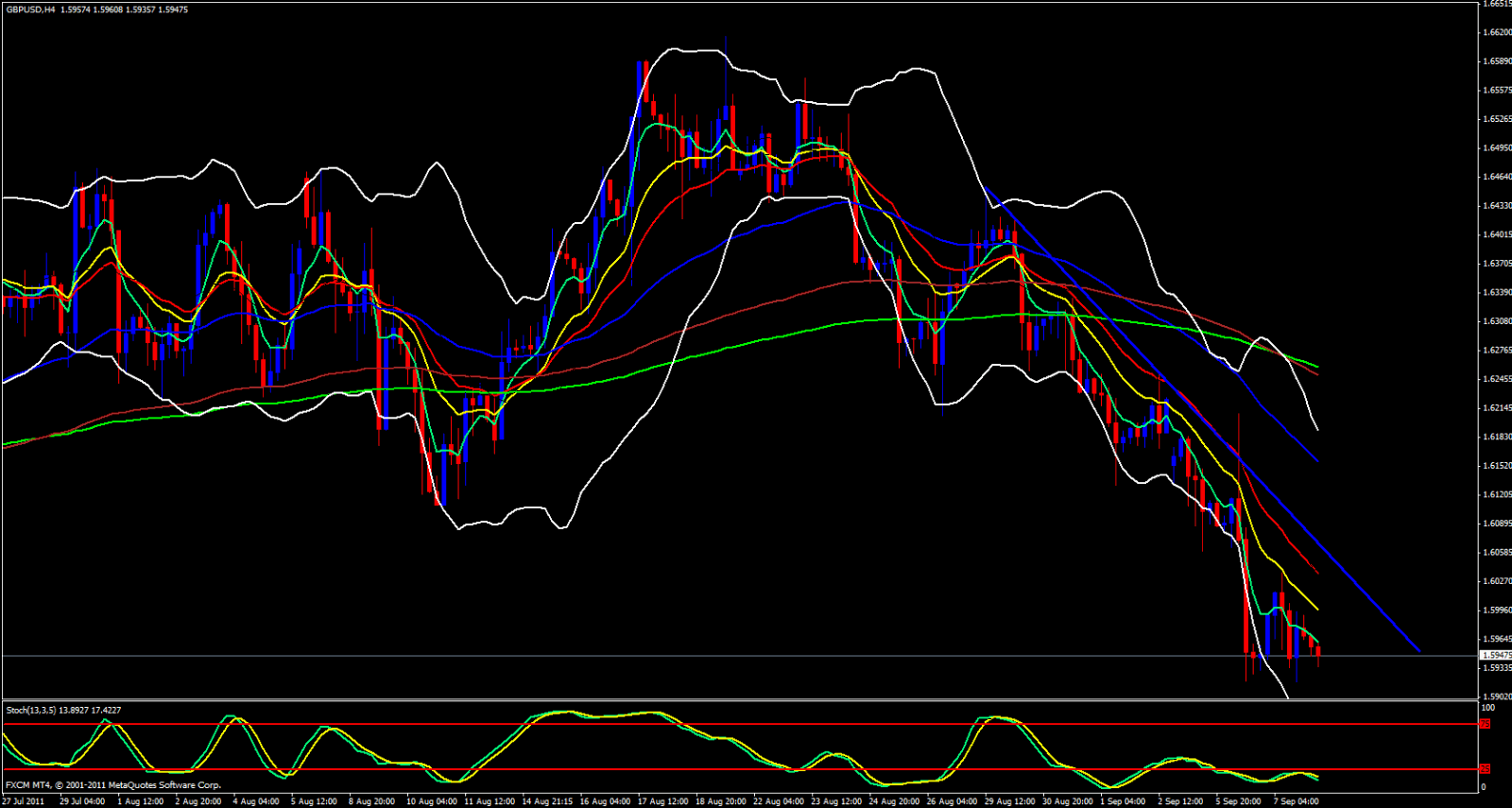Click the 1.66200 price scale label
The image size is (1512, 808).
(1496, 32)
